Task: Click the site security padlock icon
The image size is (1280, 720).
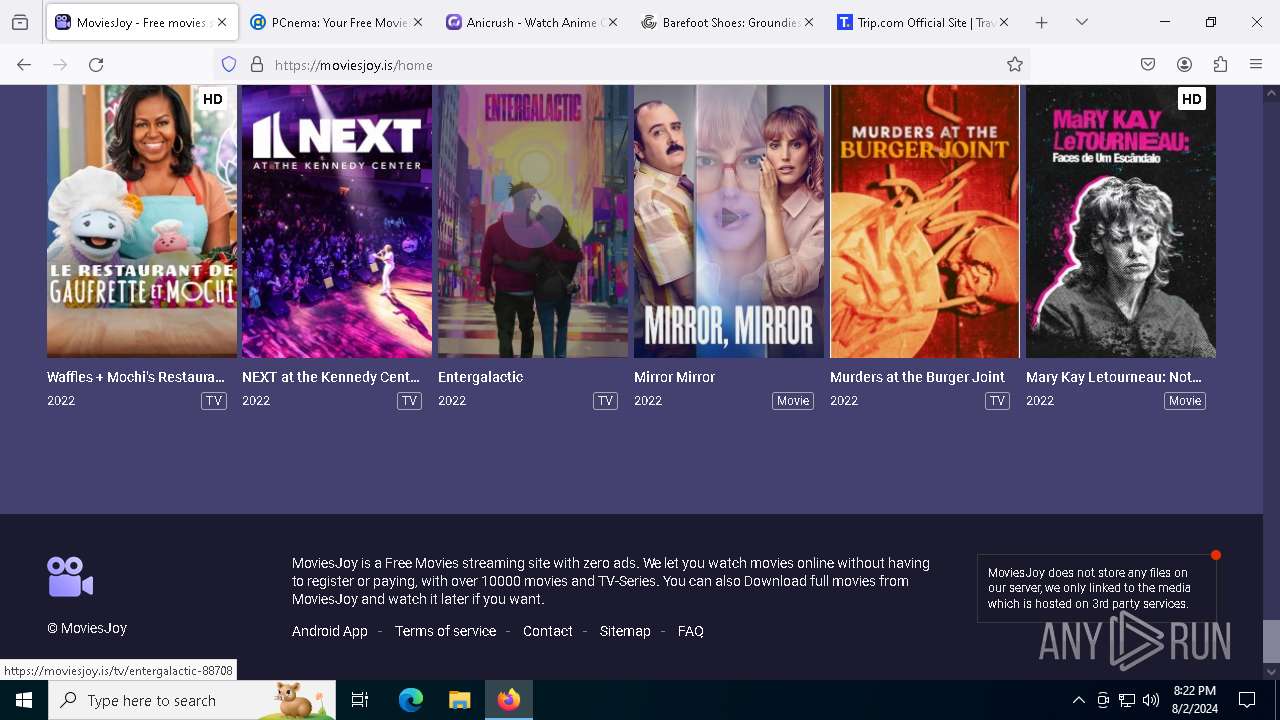Action: pyautogui.click(x=257, y=65)
